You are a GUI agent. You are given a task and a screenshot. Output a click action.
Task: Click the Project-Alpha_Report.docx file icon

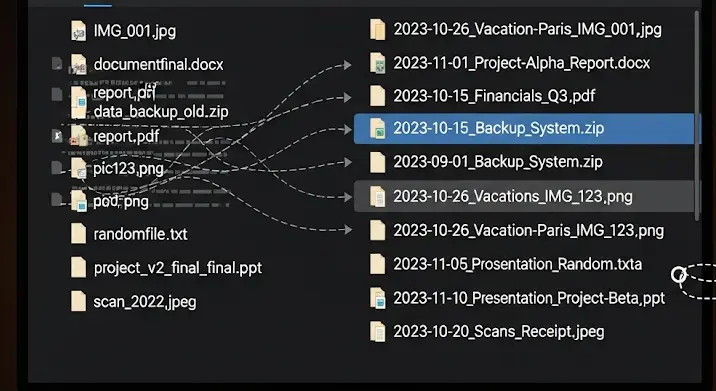378,63
